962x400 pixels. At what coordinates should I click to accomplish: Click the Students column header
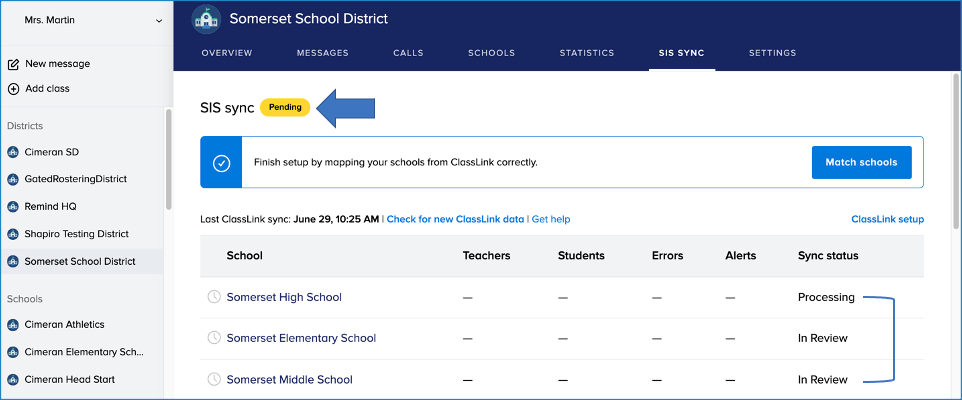click(x=581, y=256)
